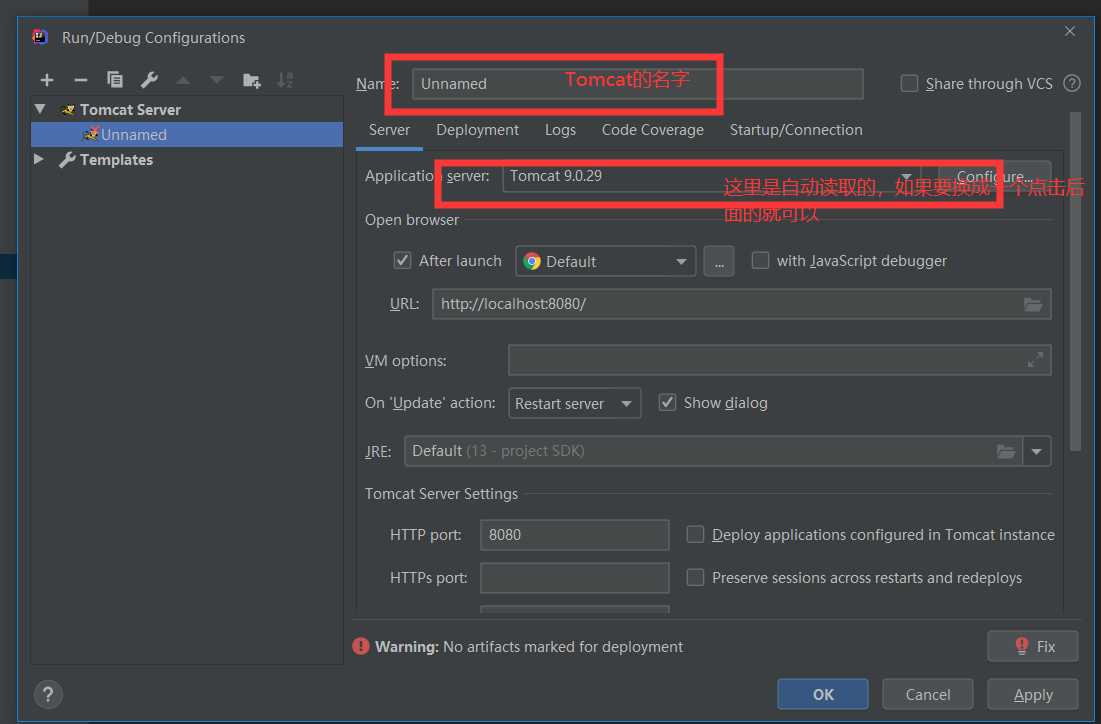Open edit templates wrench icon
Image resolution: width=1101 pixels, height=724 pixels.
[149, 79]
